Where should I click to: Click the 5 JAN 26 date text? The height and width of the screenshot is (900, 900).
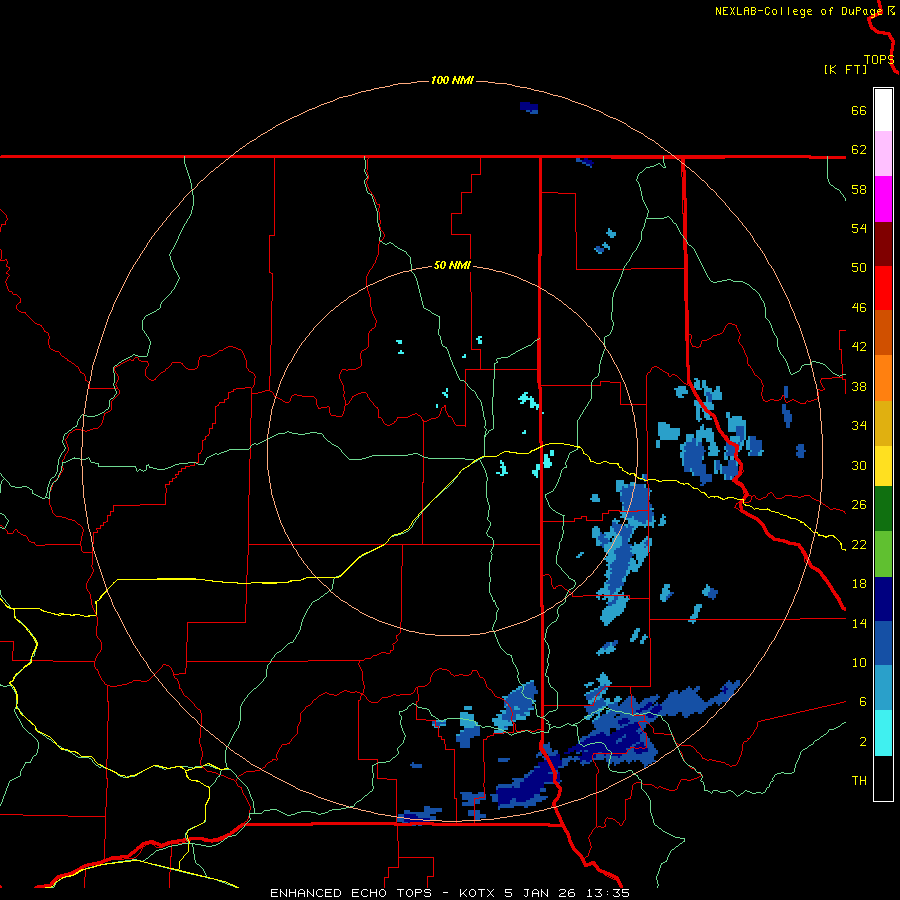[x=540, y=893]
